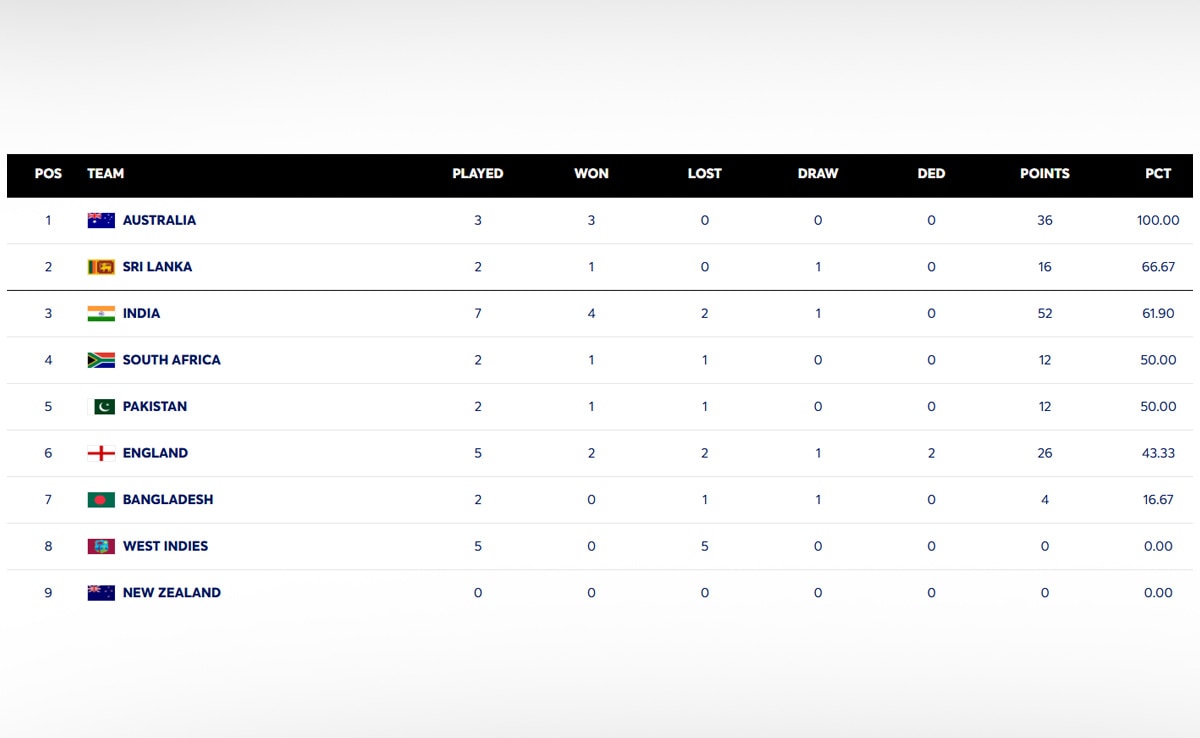Image resolution: width=1200 pixels, height=738 pixels.
Task: Open the AUSTRALIA team name link
Action: (x=159, y=220)
